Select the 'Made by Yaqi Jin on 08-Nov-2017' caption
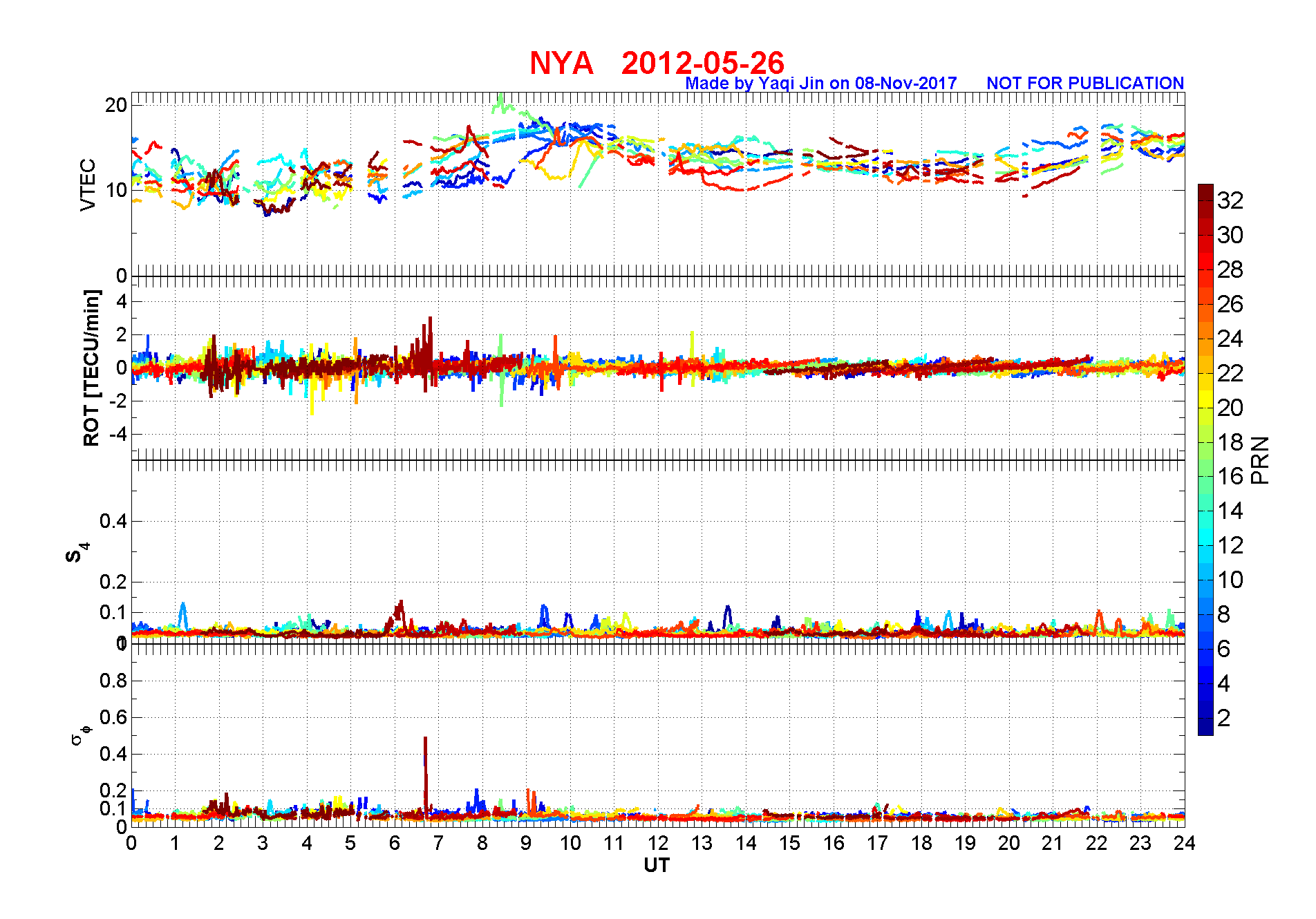The image size is (1316, 919). pos(821,84)
